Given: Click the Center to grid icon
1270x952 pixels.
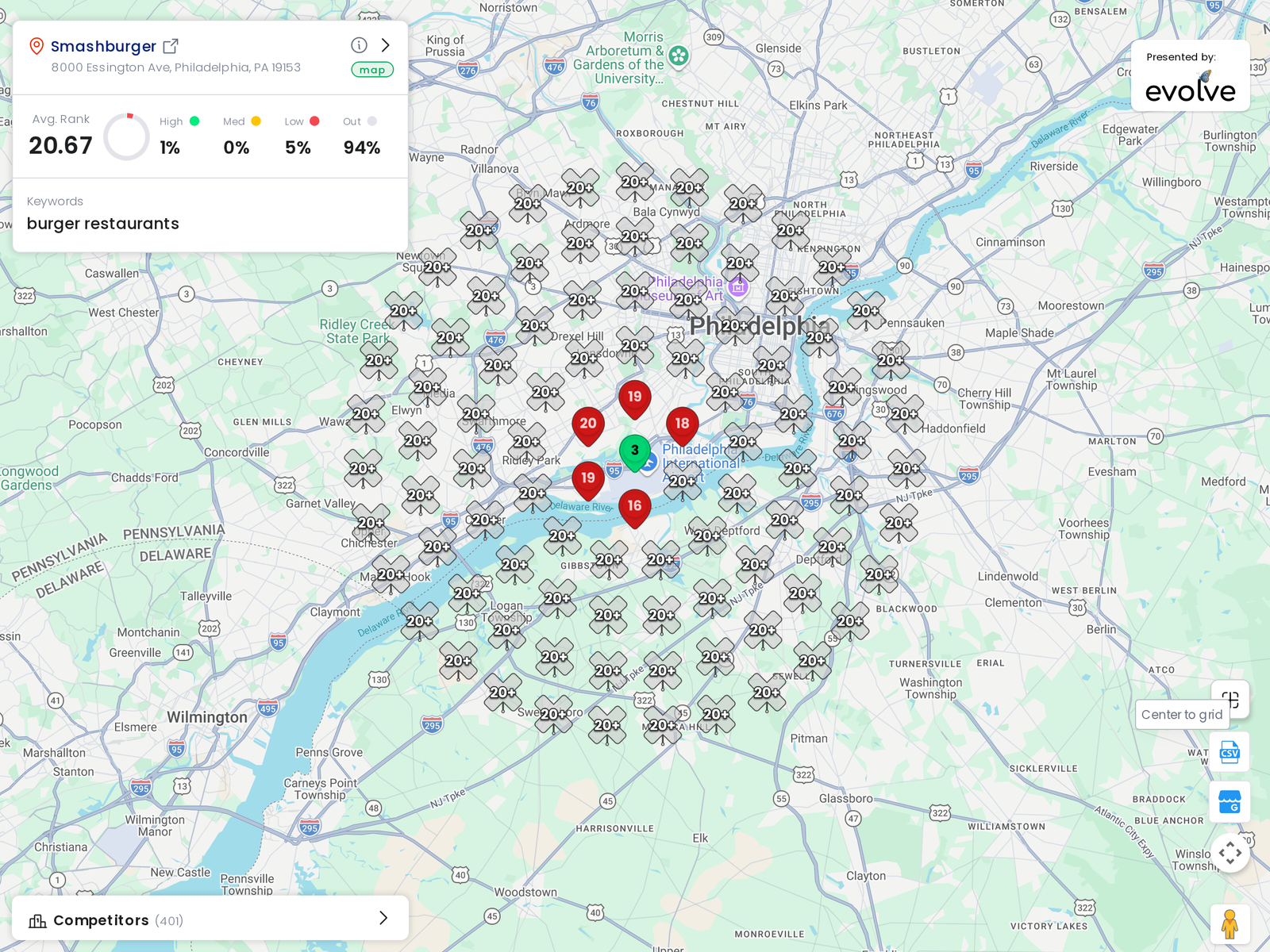Looking at the screenshot, I should click(1231, 699).
